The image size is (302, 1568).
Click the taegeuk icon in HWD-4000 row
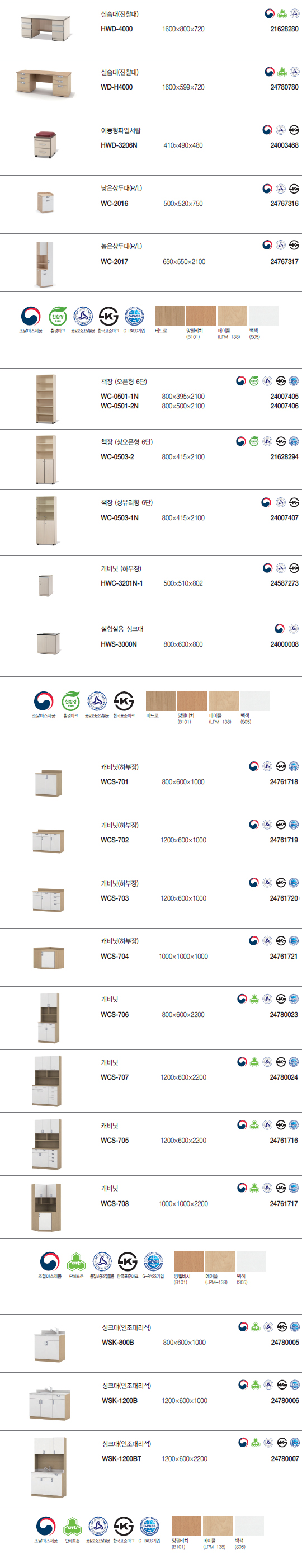(269, 13)
